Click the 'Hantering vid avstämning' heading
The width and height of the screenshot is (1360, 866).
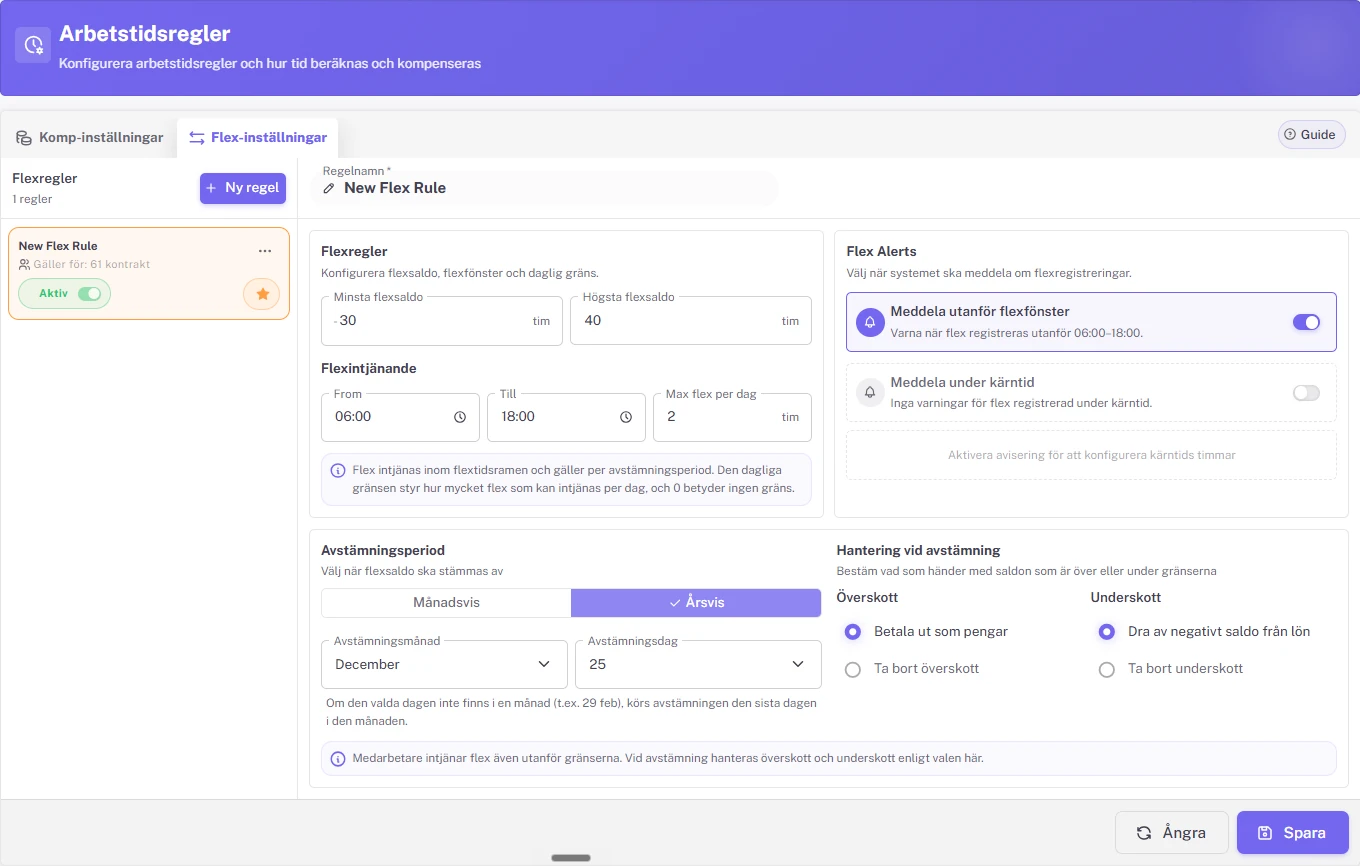(918, 550)
